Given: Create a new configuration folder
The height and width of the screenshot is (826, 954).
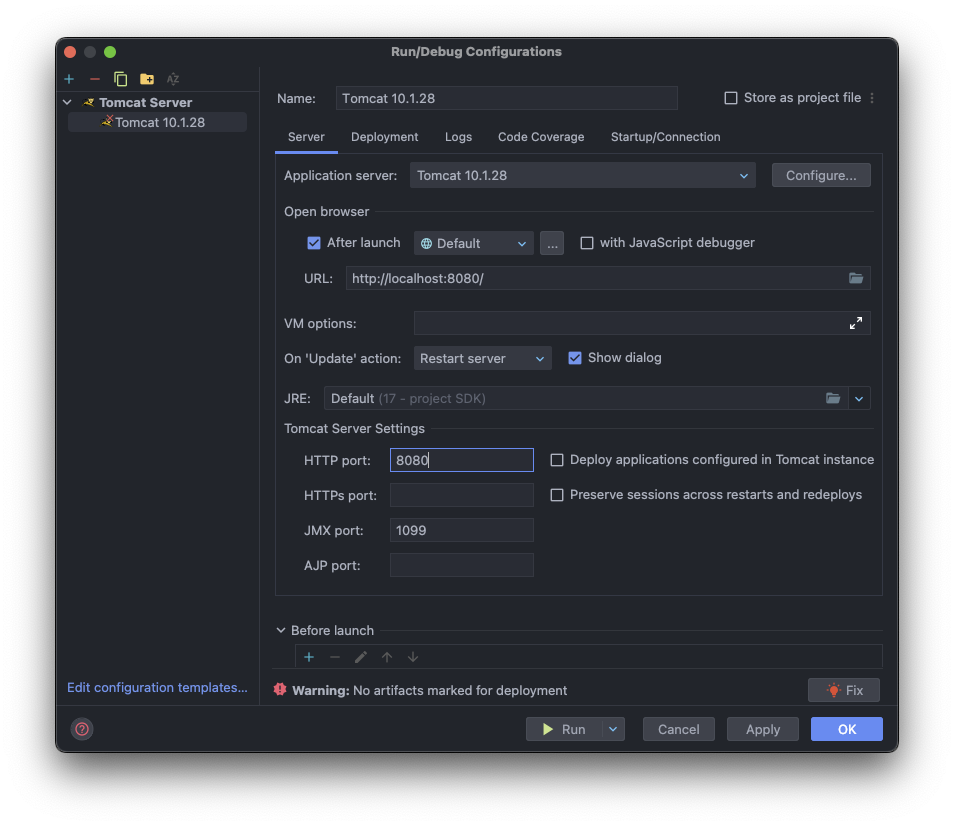Looking at the screenshot, I should tap(147, 79).
